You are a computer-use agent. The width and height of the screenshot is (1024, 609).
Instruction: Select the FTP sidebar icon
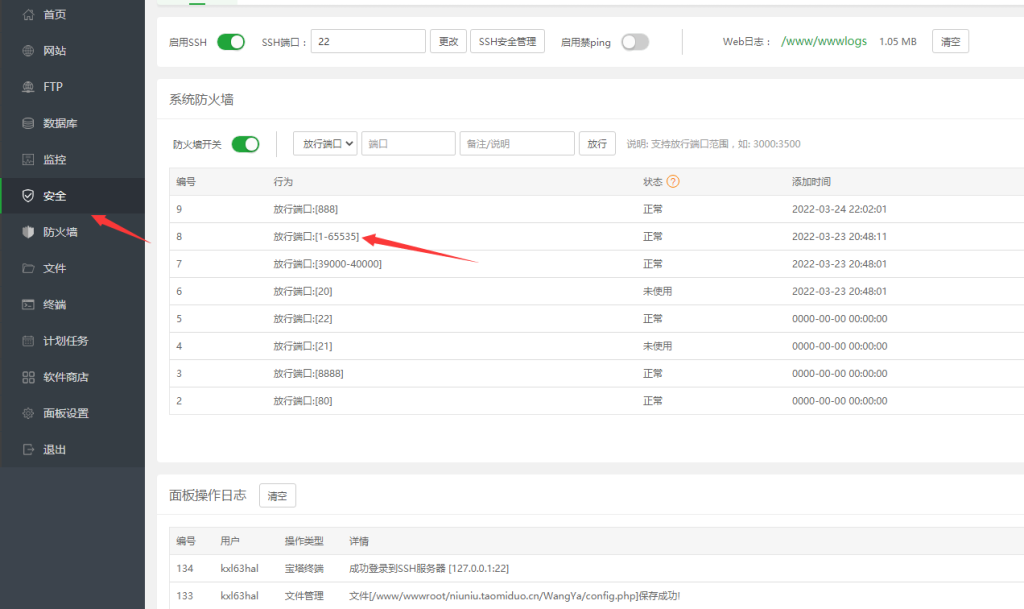pos(45,86)
